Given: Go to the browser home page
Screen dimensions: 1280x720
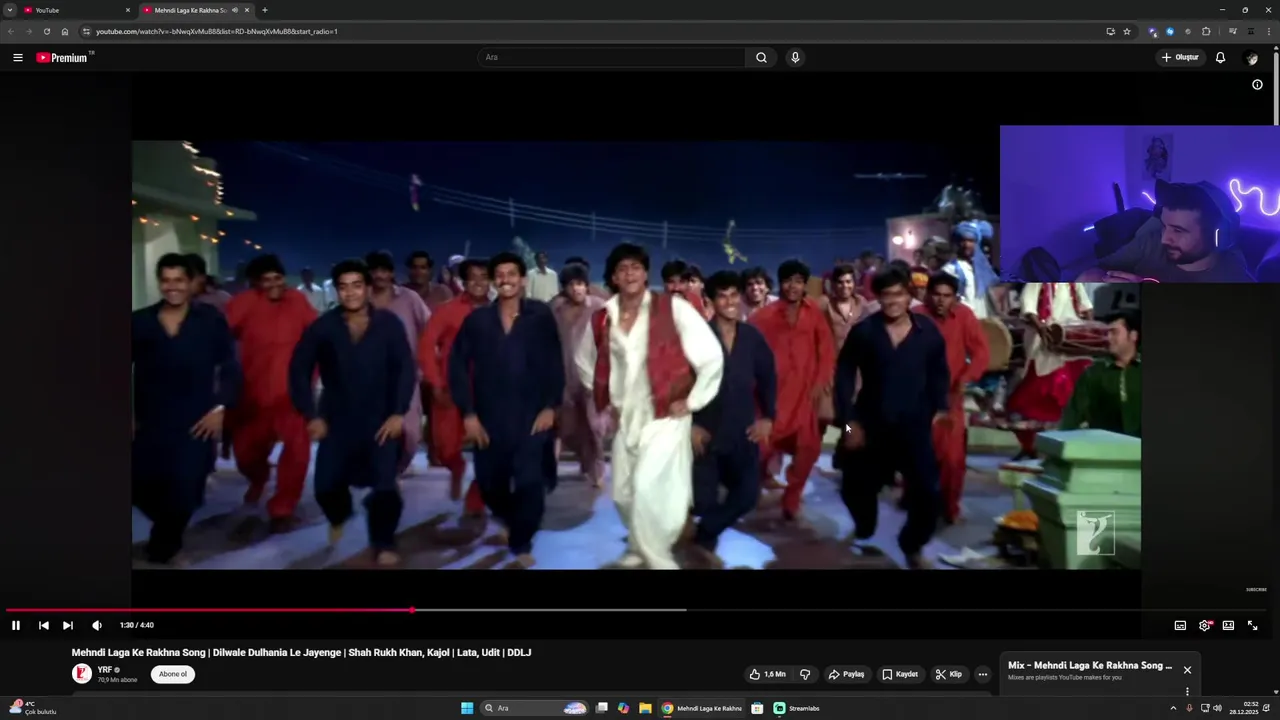Looking at the screenshot, I should tap(65, 31).
